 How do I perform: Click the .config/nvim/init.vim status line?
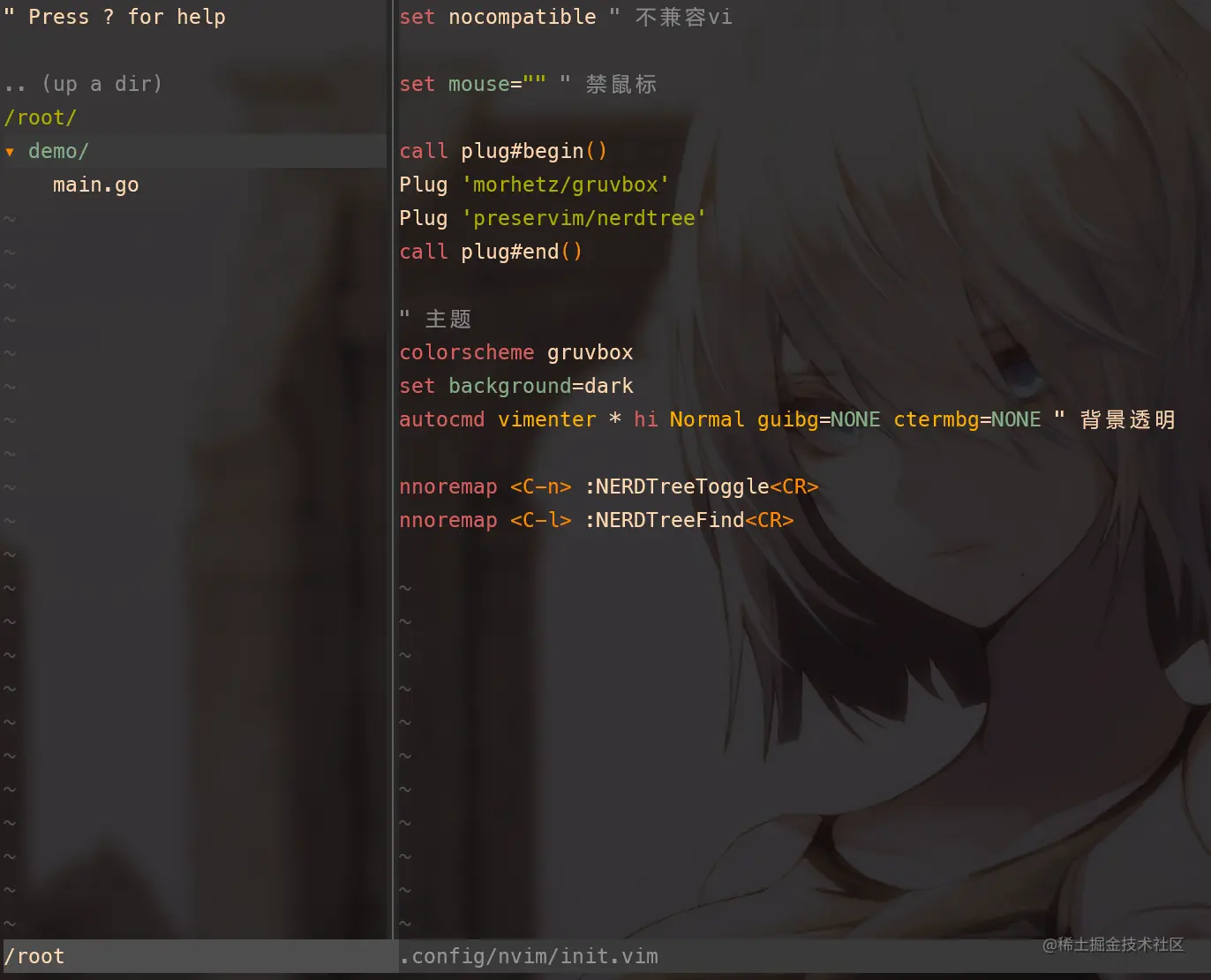804,956
